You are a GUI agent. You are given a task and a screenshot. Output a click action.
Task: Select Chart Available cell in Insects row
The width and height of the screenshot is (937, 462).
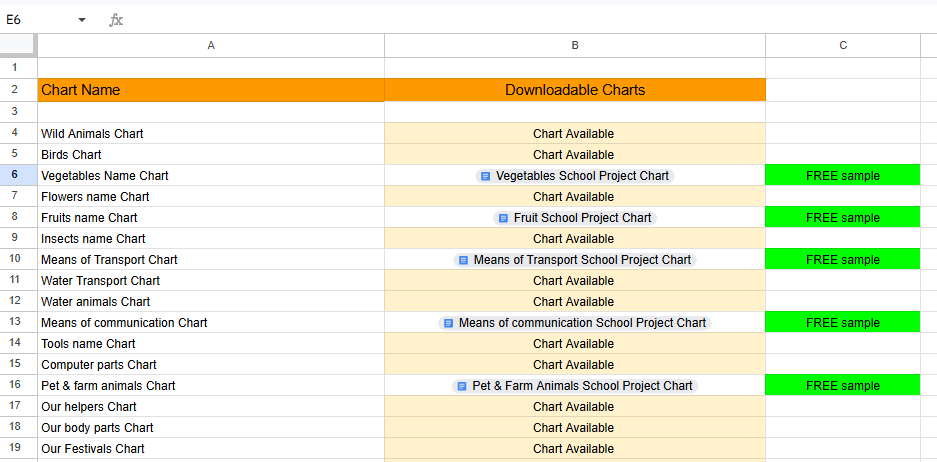tap(575, 238)
